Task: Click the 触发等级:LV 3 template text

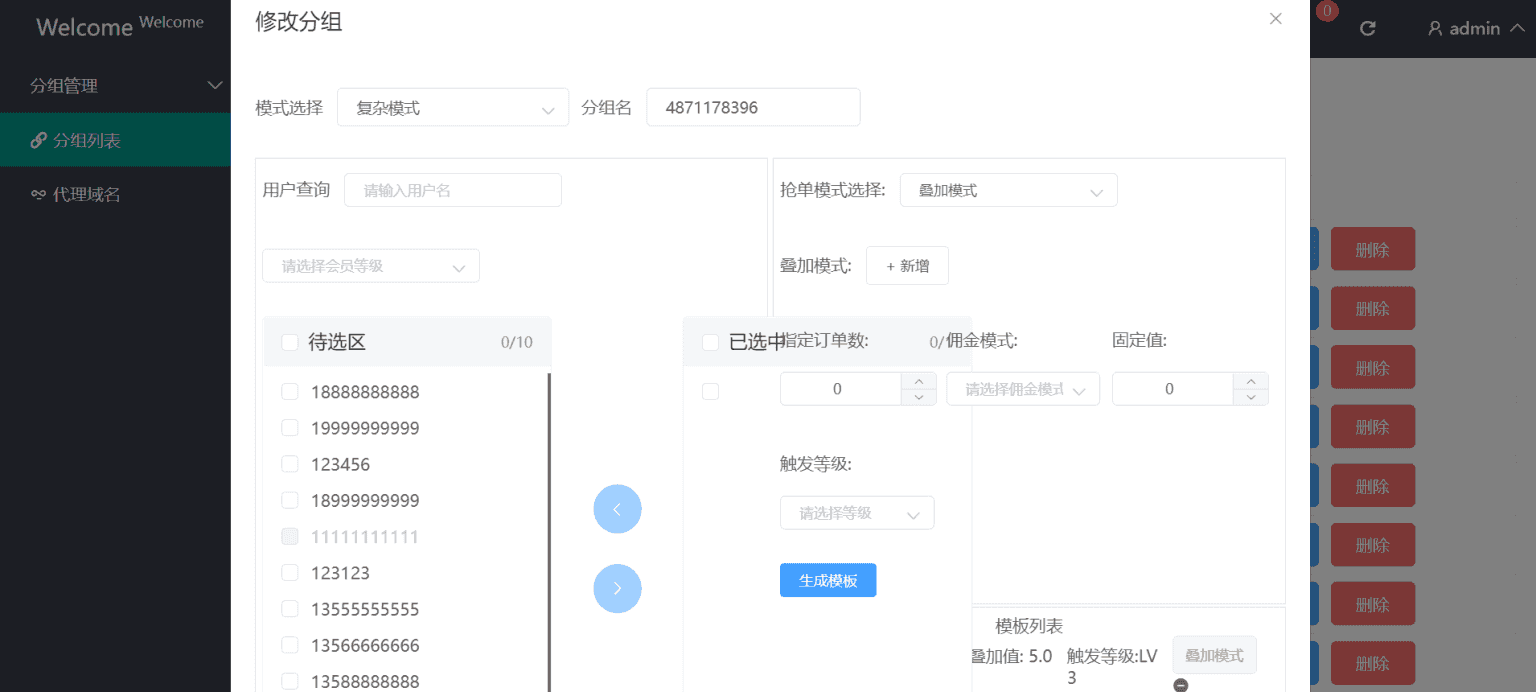Action: pos(1112,666)
